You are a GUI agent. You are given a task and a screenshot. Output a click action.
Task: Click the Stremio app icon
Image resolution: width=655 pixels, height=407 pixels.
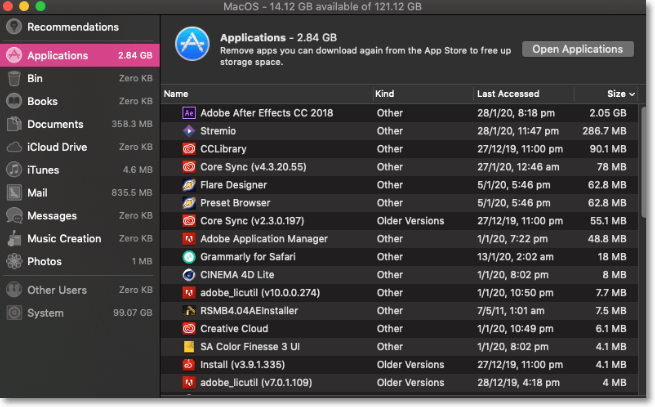pyautogui.click(x=189, y=131)
